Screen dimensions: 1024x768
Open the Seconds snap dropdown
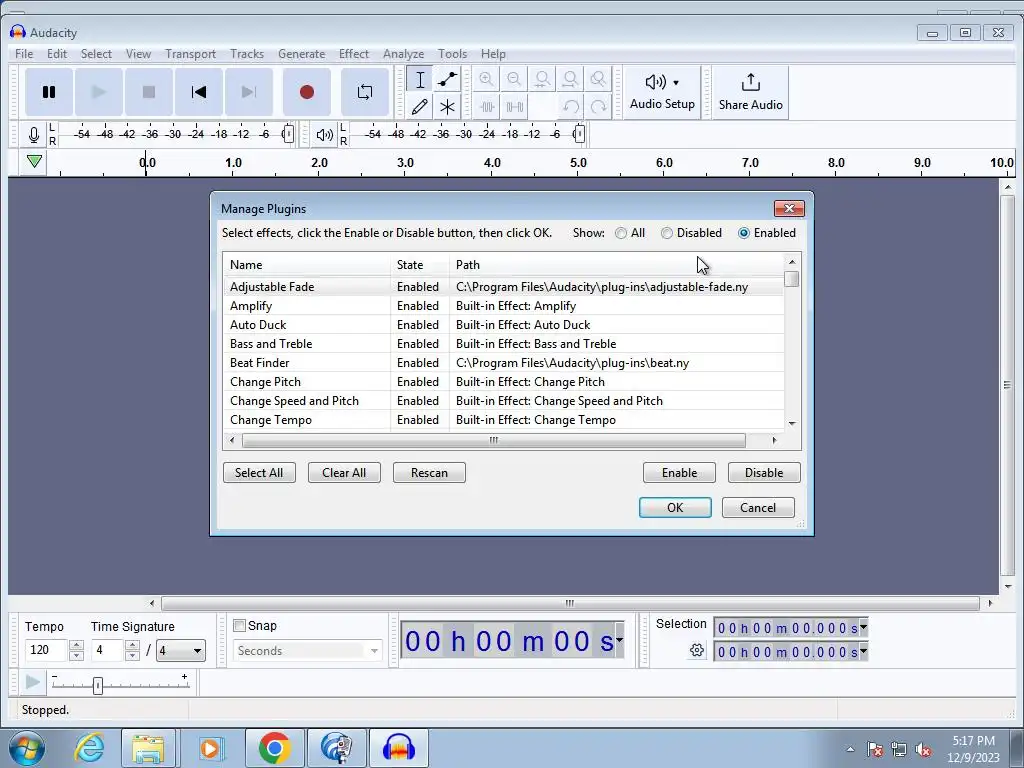click(307, 650)
